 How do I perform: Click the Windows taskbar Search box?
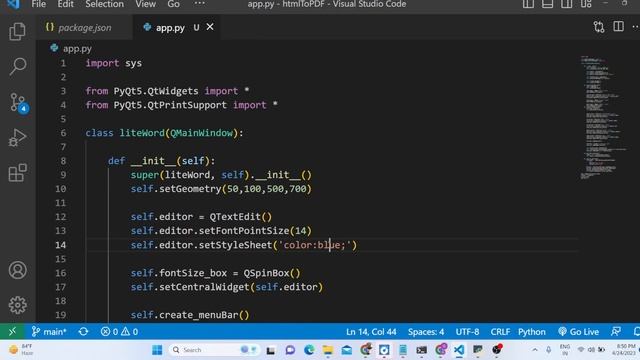213,350
